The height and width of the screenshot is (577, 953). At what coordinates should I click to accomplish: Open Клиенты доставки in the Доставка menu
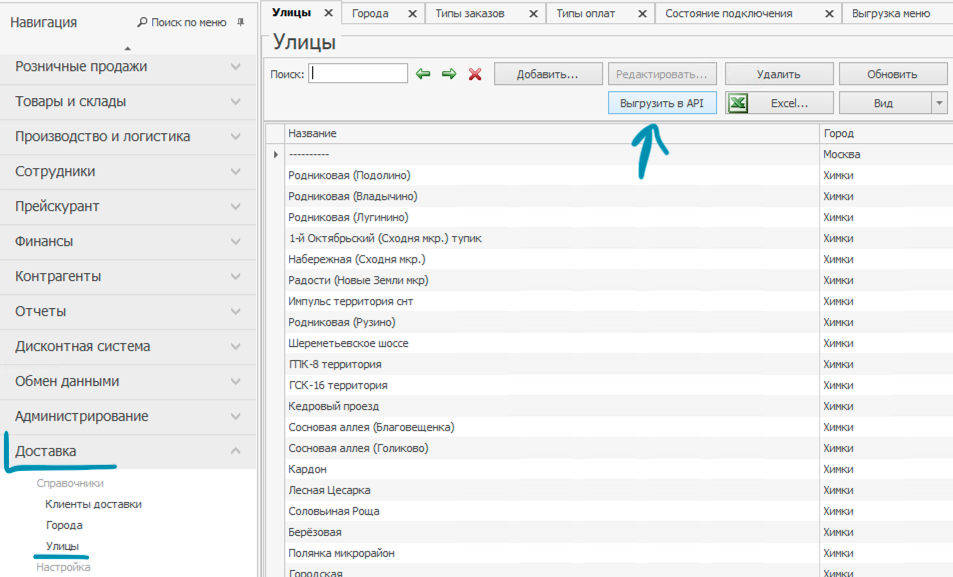pyautogui.click(x=94, y=504)
